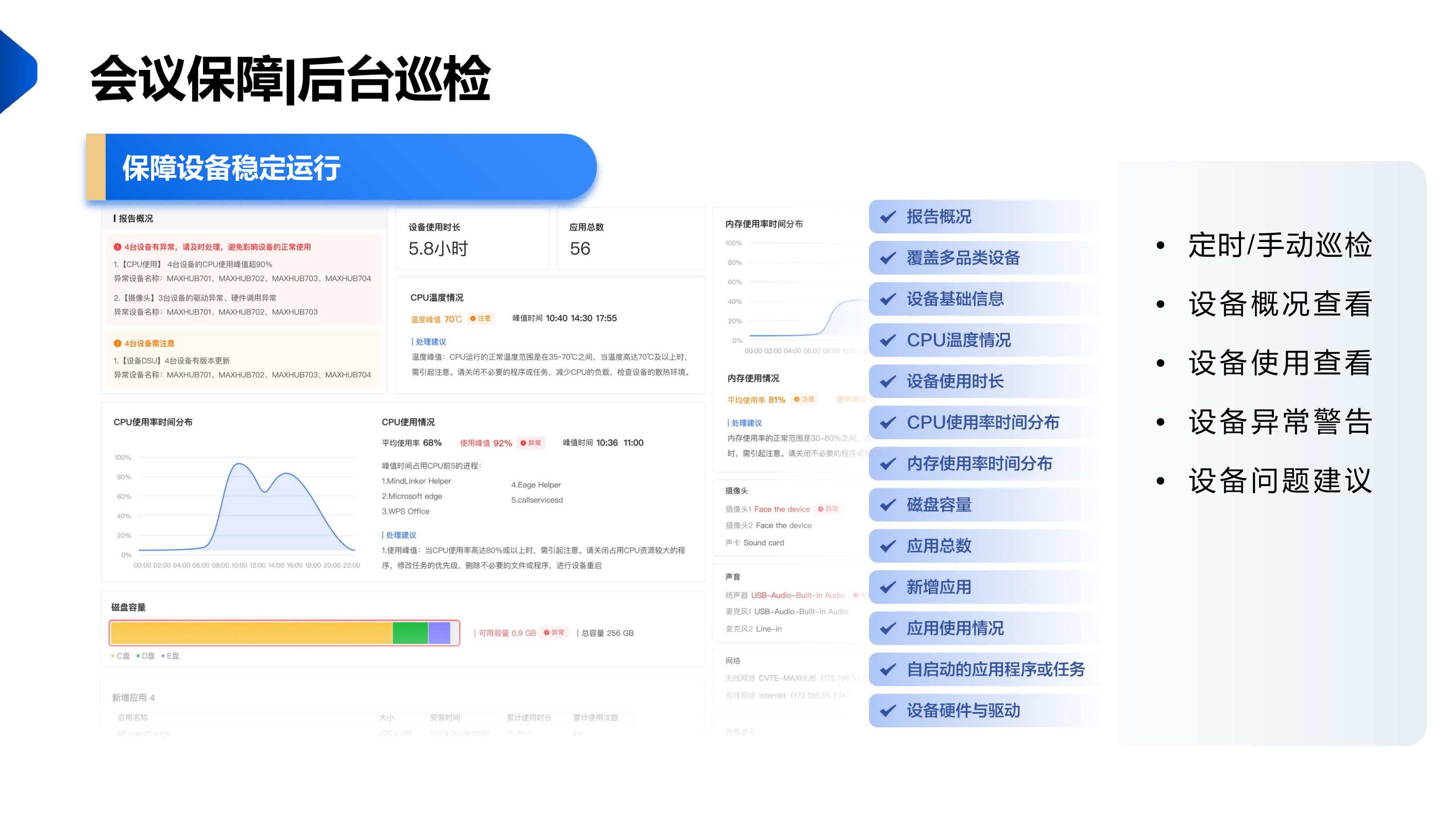This screenshot has width=1456, height=819.
Task: Click the checkmark icon beside 设备使用时长
Action: tap(888, 381)
